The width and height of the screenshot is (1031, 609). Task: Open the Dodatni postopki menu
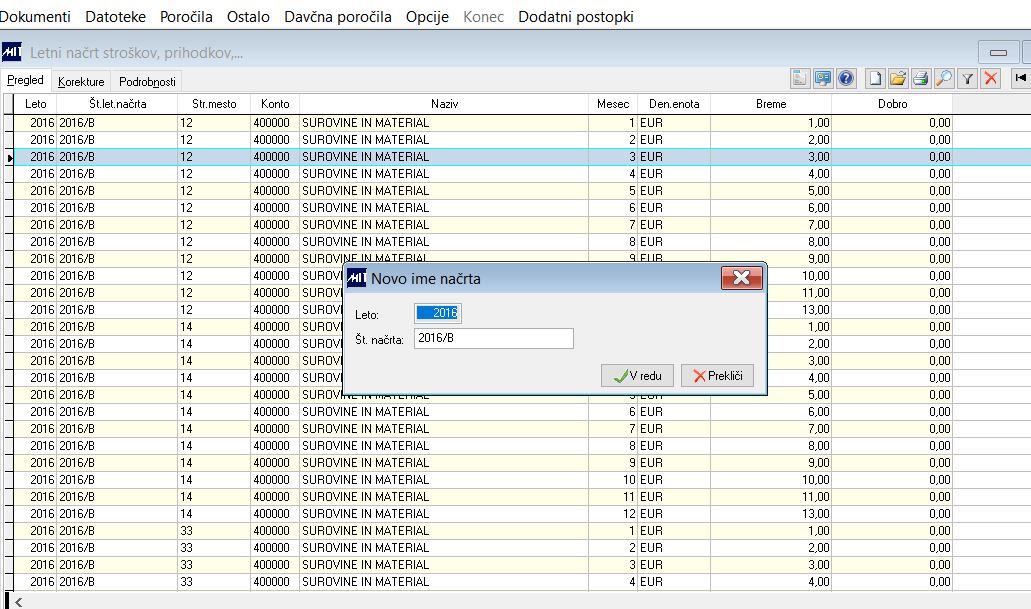click(575, 16)
